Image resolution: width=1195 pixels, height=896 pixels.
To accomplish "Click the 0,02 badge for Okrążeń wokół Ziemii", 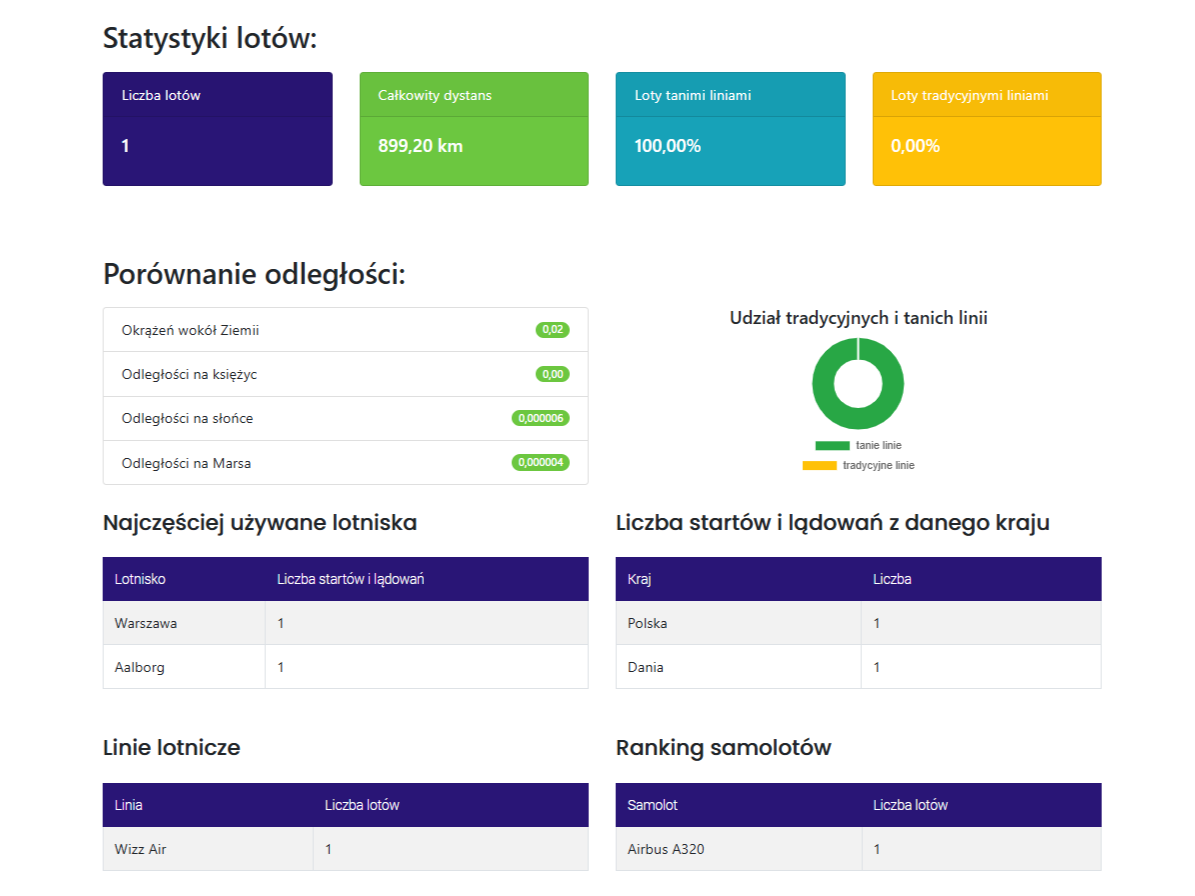I will 554,328.
